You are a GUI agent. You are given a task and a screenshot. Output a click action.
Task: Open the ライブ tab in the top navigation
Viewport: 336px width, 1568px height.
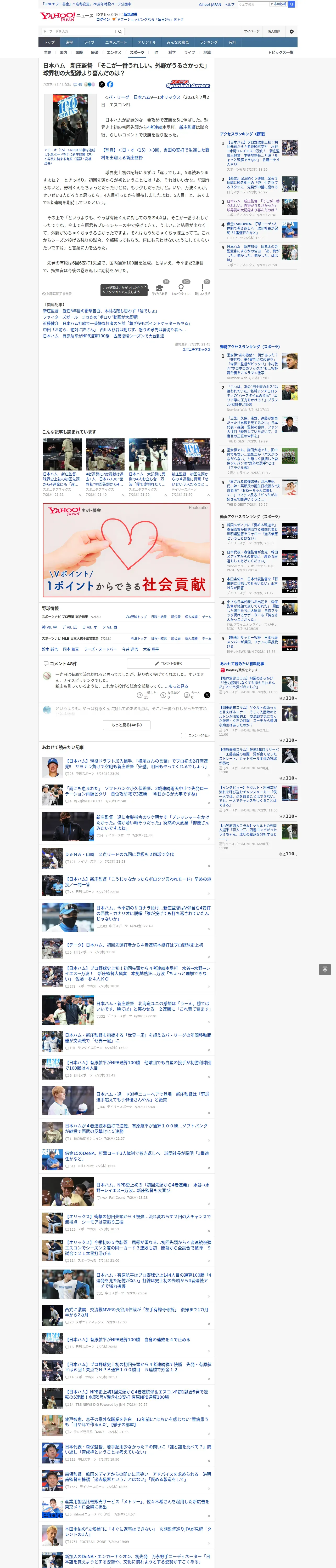coord(89,42)
